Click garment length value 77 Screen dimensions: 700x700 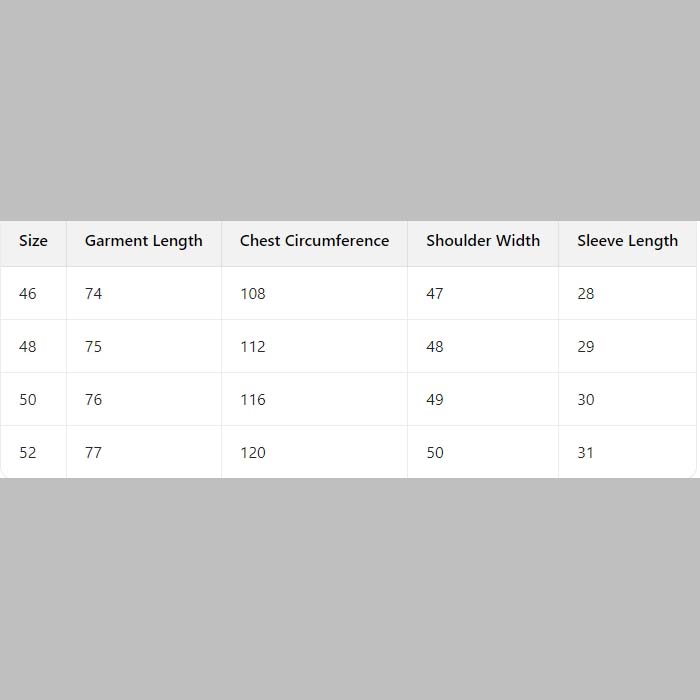94,453
